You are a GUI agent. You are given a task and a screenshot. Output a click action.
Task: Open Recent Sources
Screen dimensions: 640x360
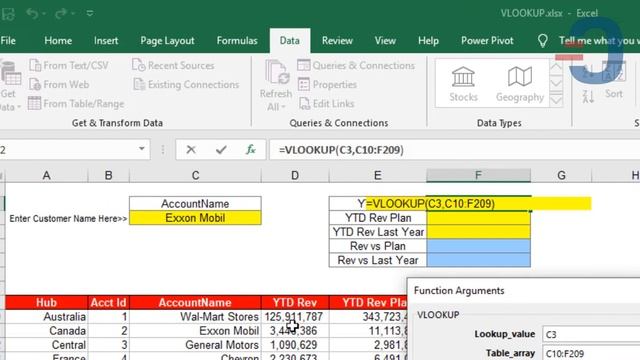point(173,65)
